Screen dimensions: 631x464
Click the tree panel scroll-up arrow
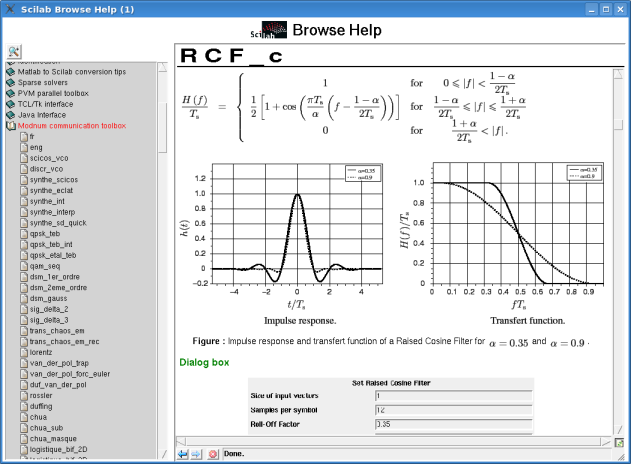(163, 67)
